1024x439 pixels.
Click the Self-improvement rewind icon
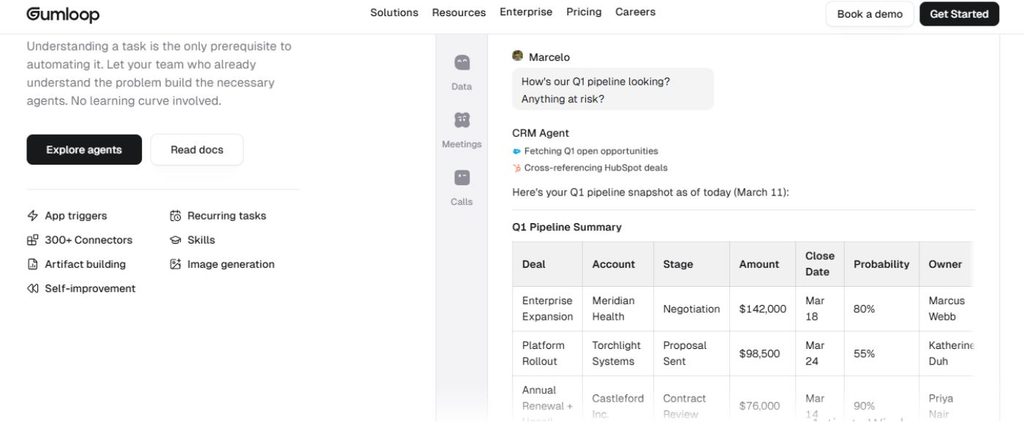coord(33,288)
